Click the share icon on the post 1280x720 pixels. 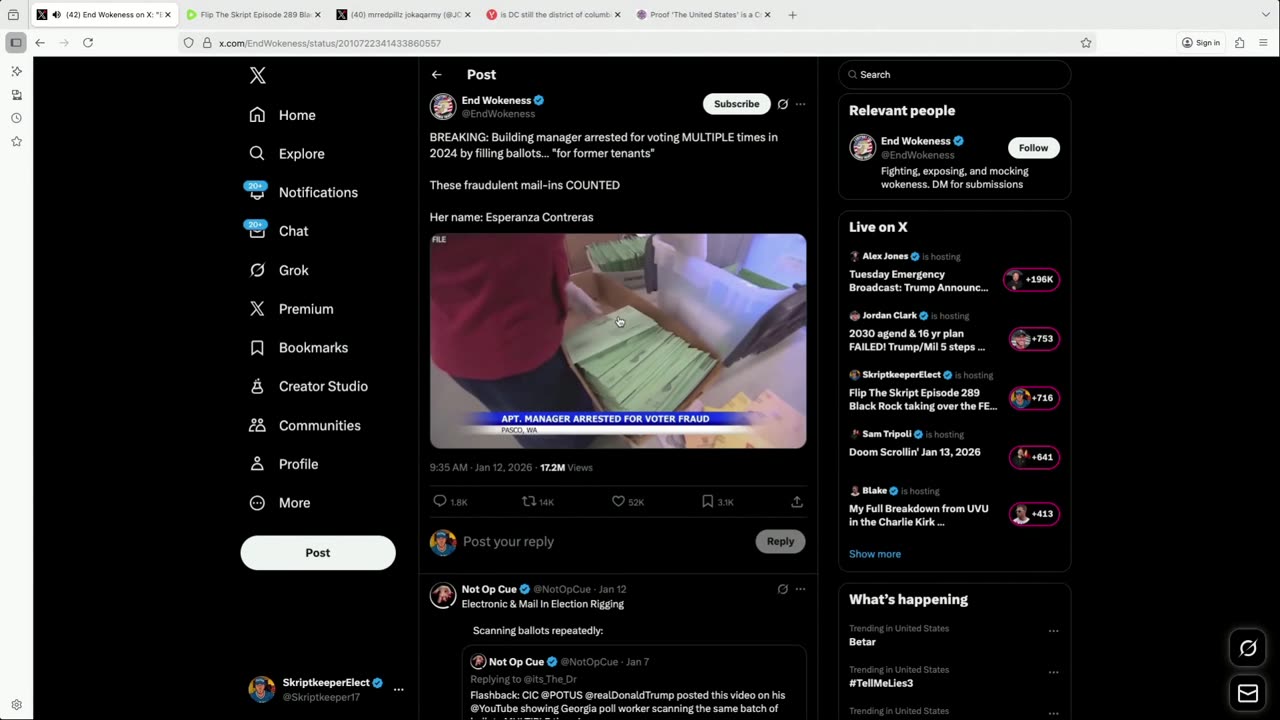point(797,501)
